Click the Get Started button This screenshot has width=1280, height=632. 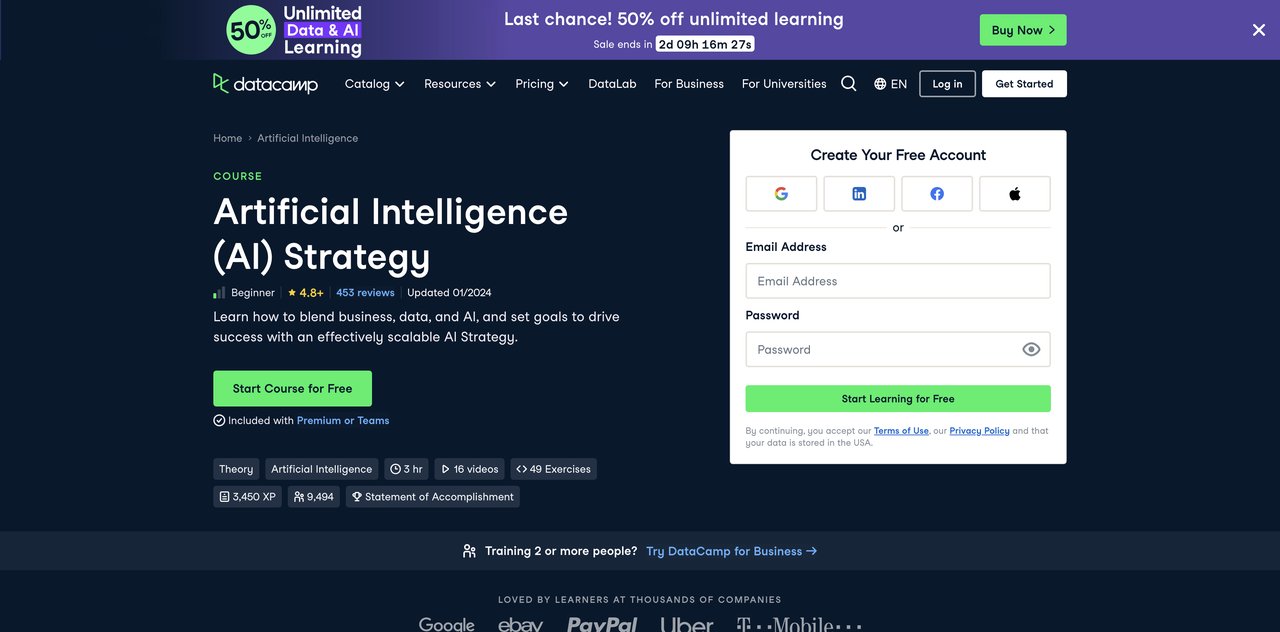point(1024,84)
